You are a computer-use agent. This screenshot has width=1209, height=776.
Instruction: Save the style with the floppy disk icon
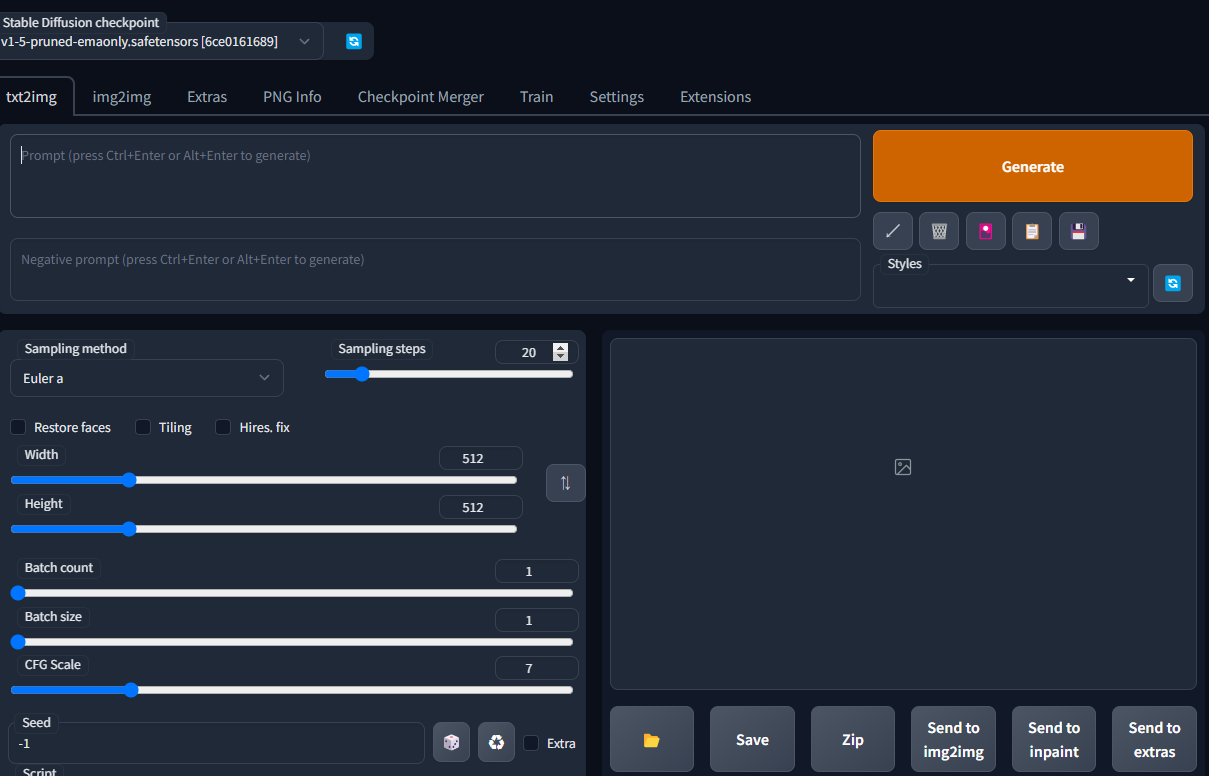pyautogui.click(x=1079, y=231)
